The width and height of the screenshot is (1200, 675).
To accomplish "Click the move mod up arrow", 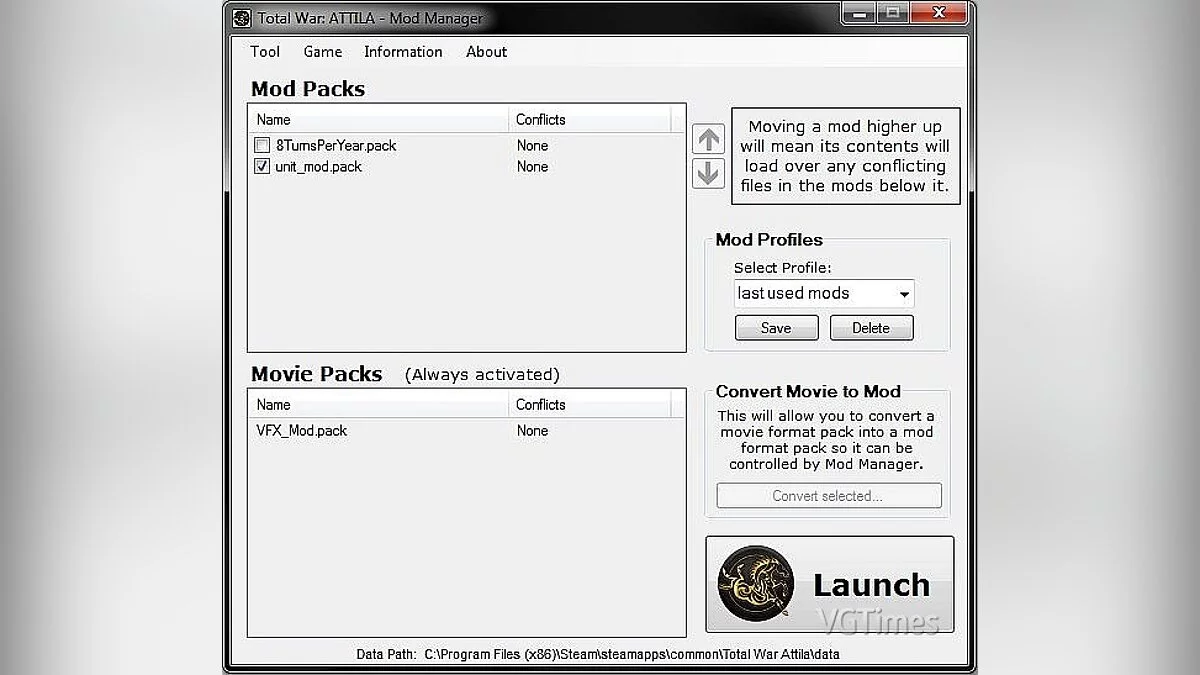I will (x=708, y=139).
